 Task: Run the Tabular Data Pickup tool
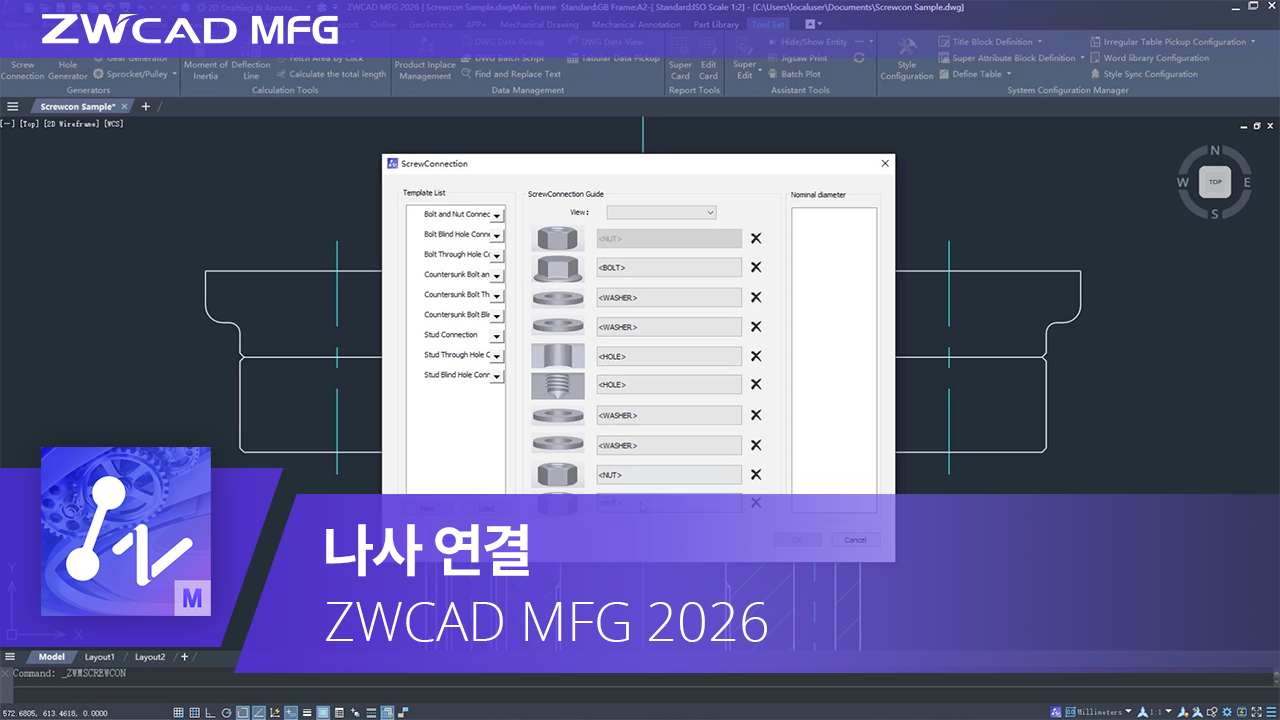tap(613, 58)
